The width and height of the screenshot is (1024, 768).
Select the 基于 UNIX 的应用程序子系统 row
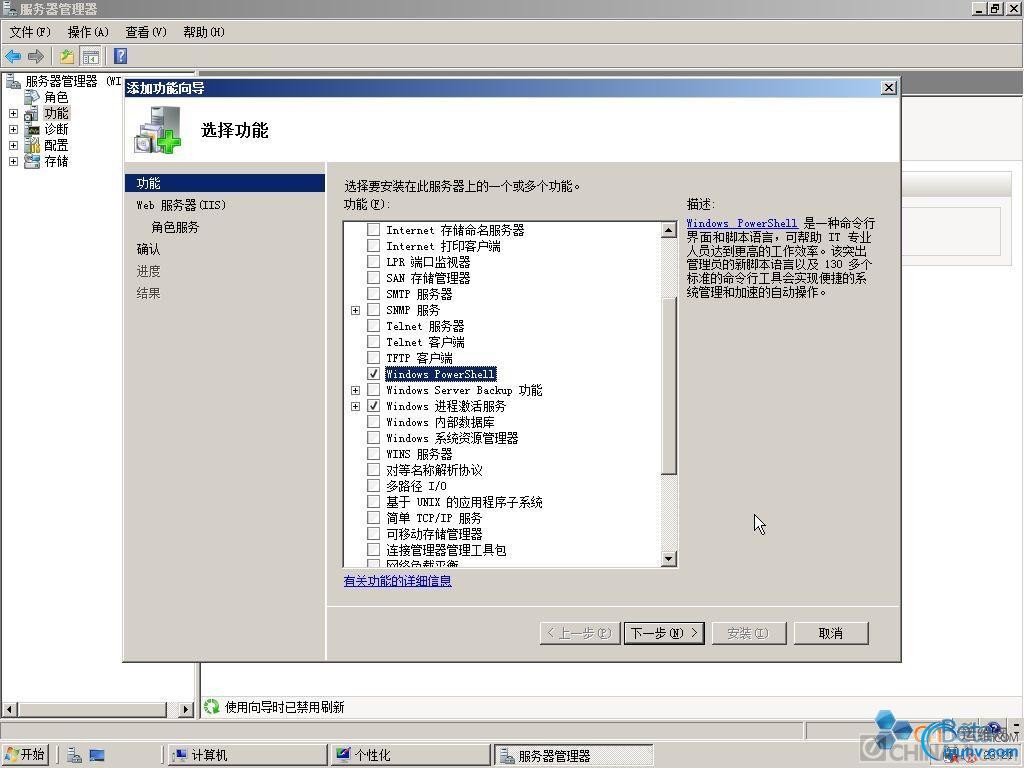[x=464, y=502]
